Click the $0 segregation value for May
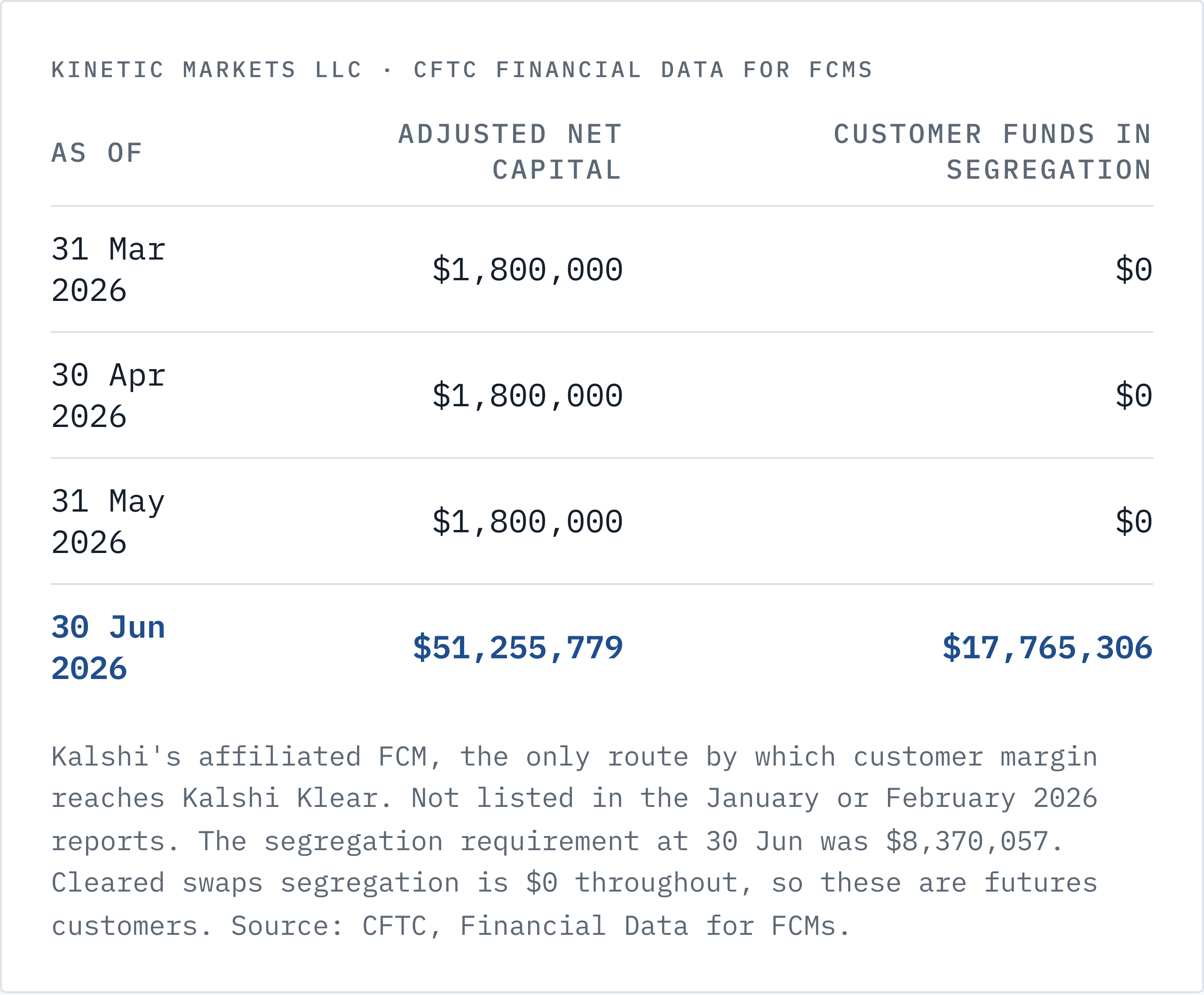 [x=1134, y=521]
